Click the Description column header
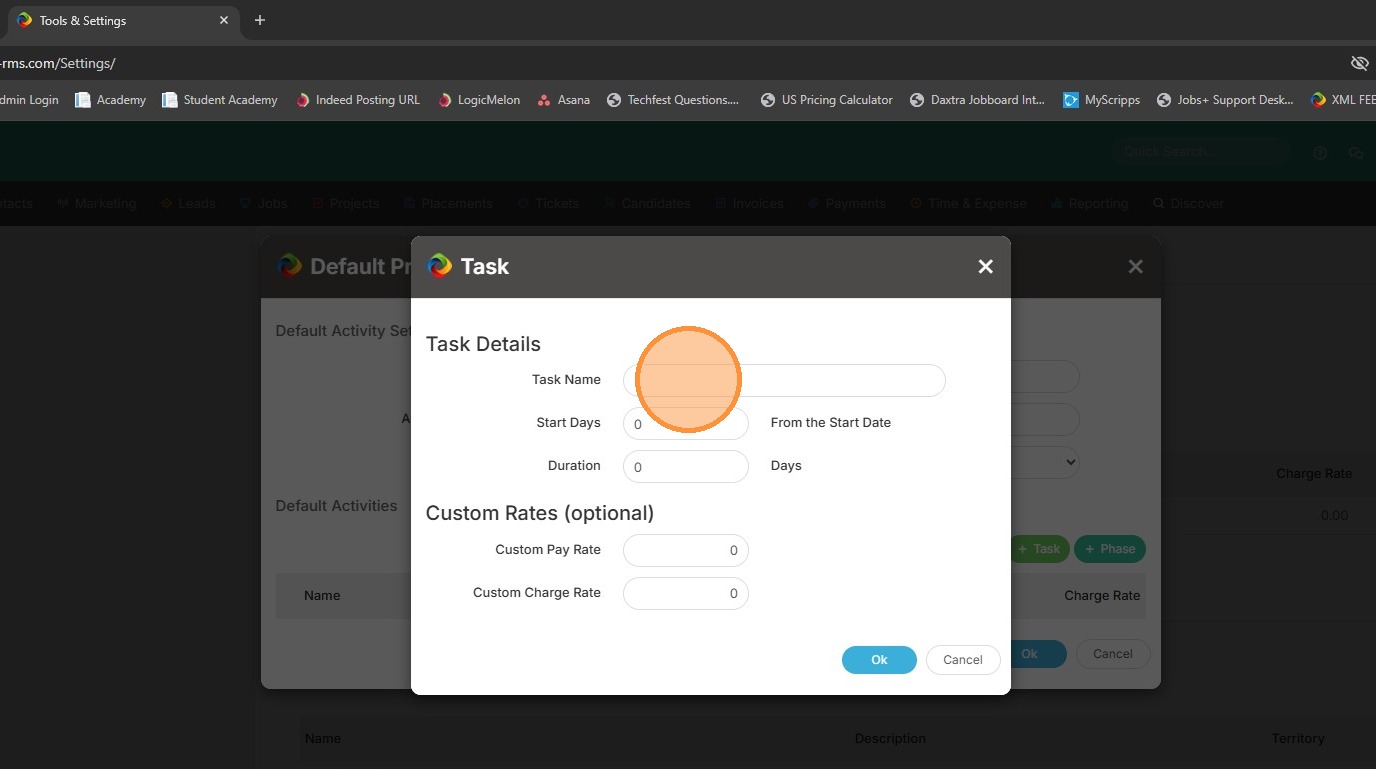The image size is (1376, 769). 890,739
